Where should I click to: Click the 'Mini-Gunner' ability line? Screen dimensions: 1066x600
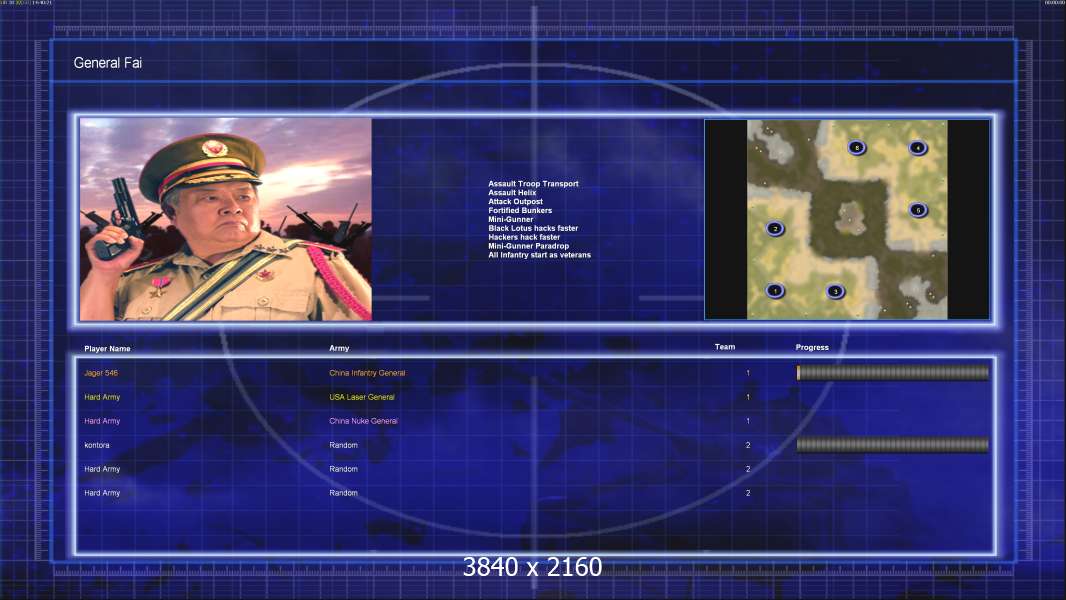(511, 219)
